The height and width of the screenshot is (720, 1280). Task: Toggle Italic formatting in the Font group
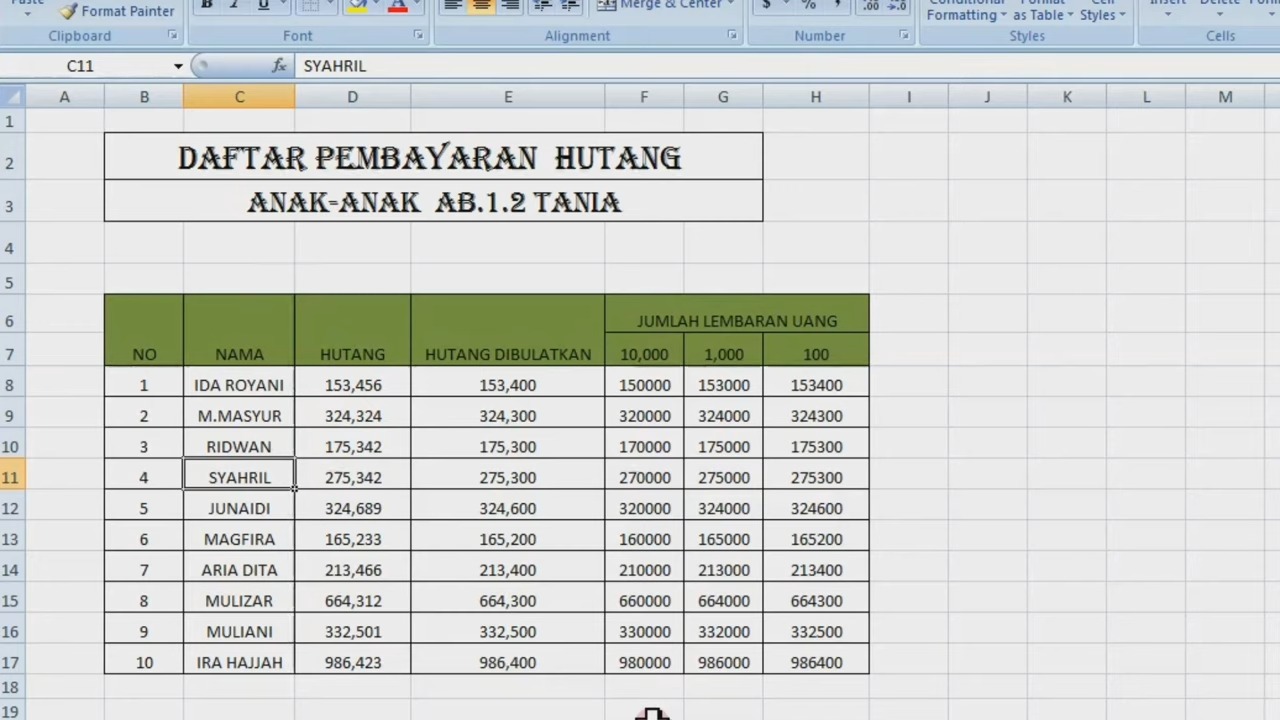tap(234, 5)
